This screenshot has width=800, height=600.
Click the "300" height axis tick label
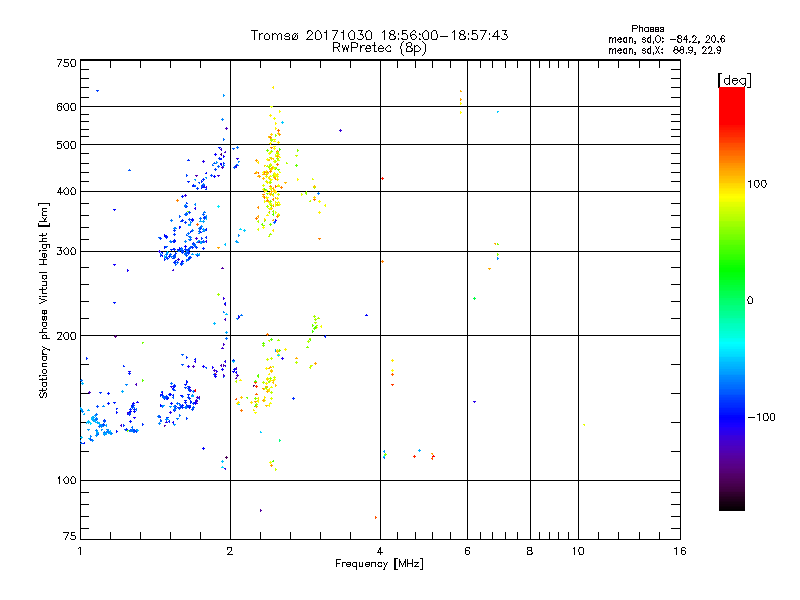[x=67, y=252]
